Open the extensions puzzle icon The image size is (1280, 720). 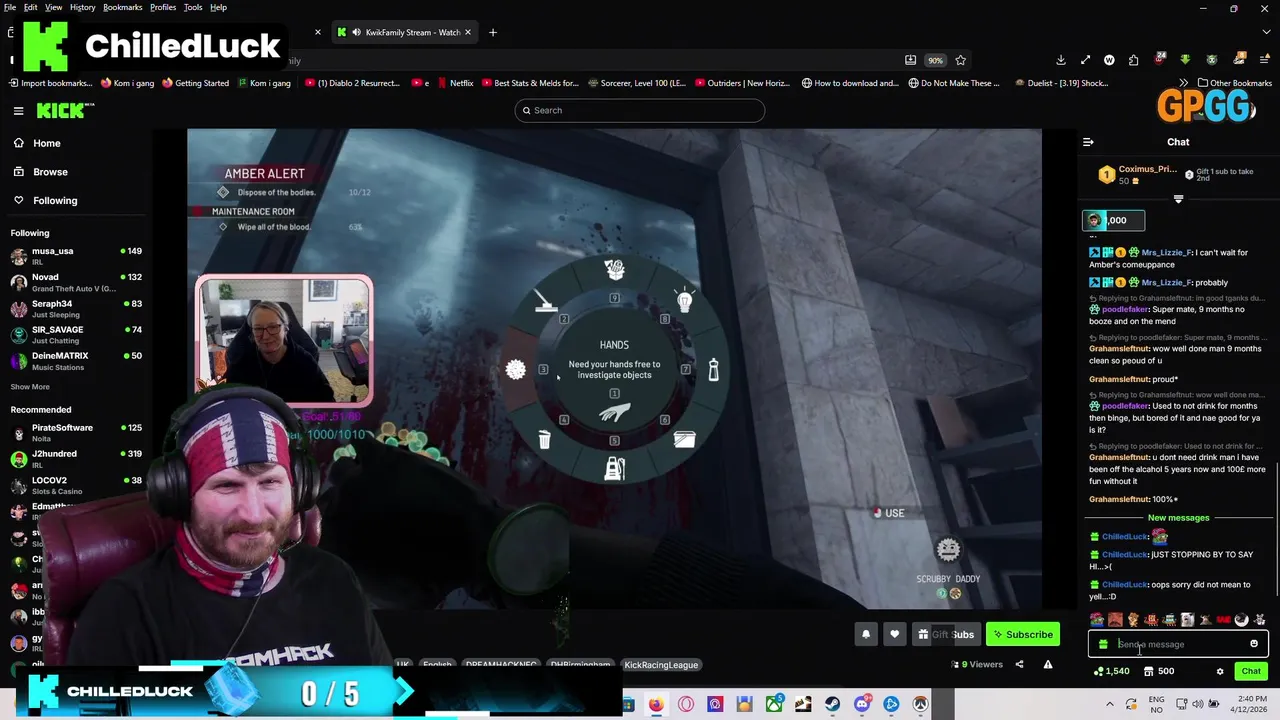[1133, 60]
